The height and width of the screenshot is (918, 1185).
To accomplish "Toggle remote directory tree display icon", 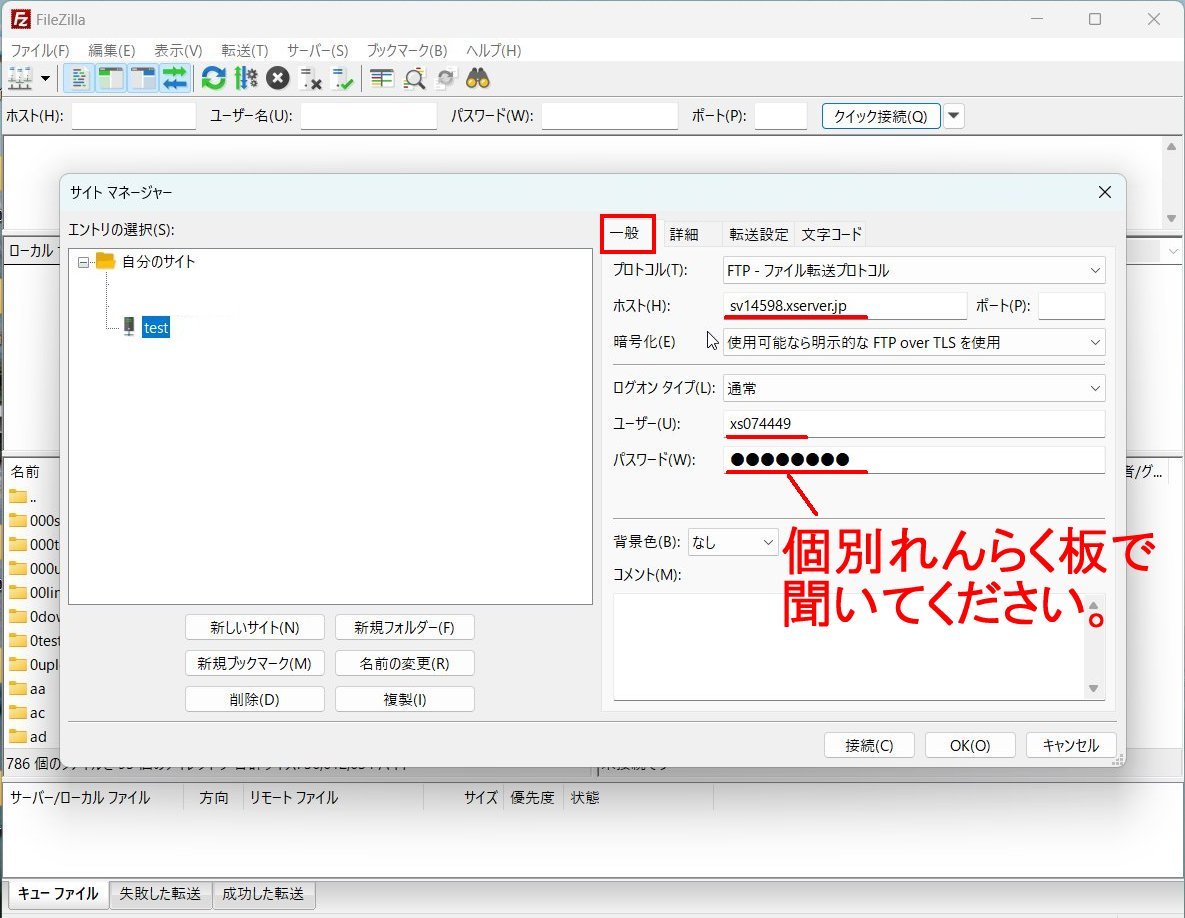I will (142, 79).
